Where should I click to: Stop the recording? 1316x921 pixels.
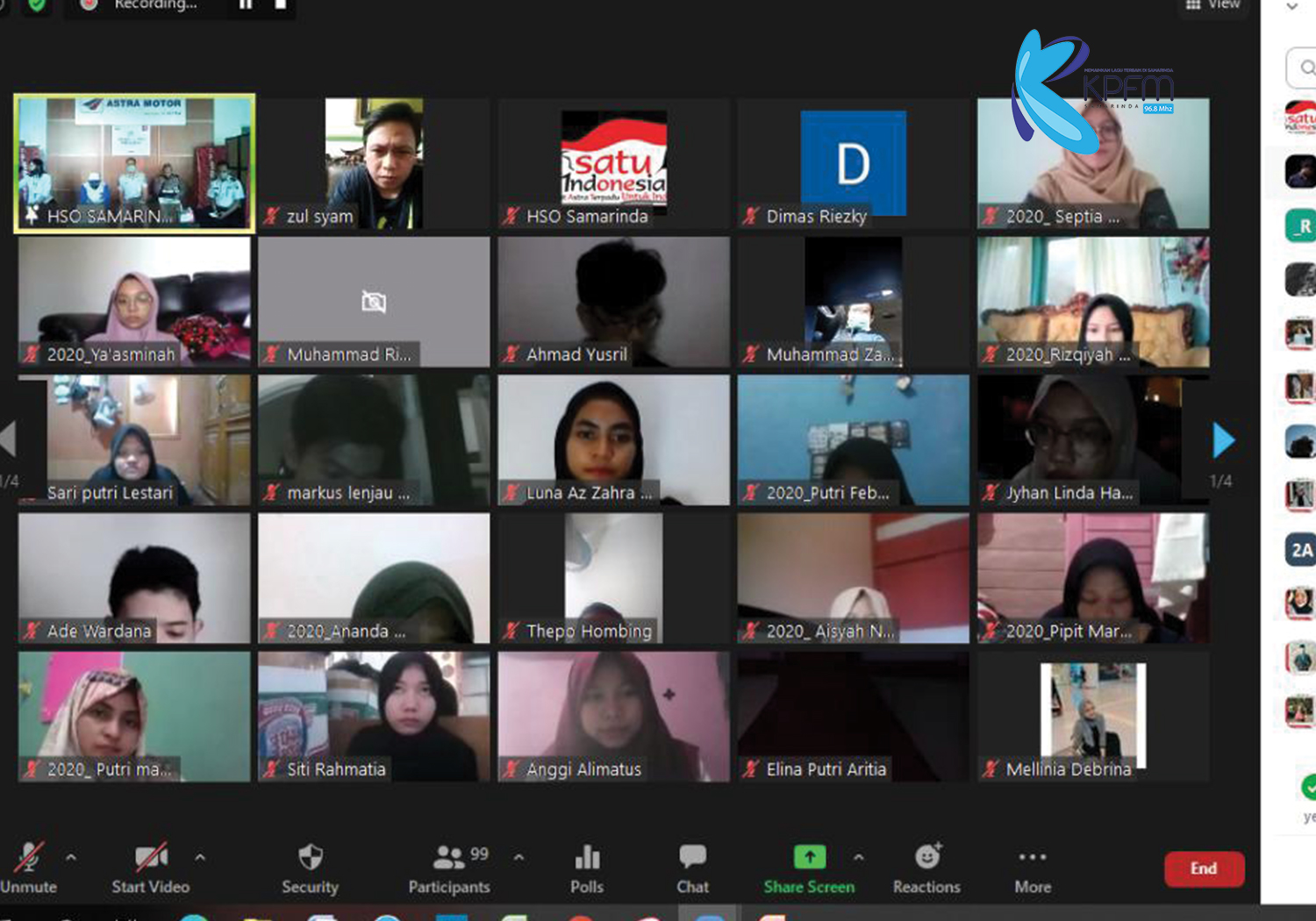tap(280, 4)
